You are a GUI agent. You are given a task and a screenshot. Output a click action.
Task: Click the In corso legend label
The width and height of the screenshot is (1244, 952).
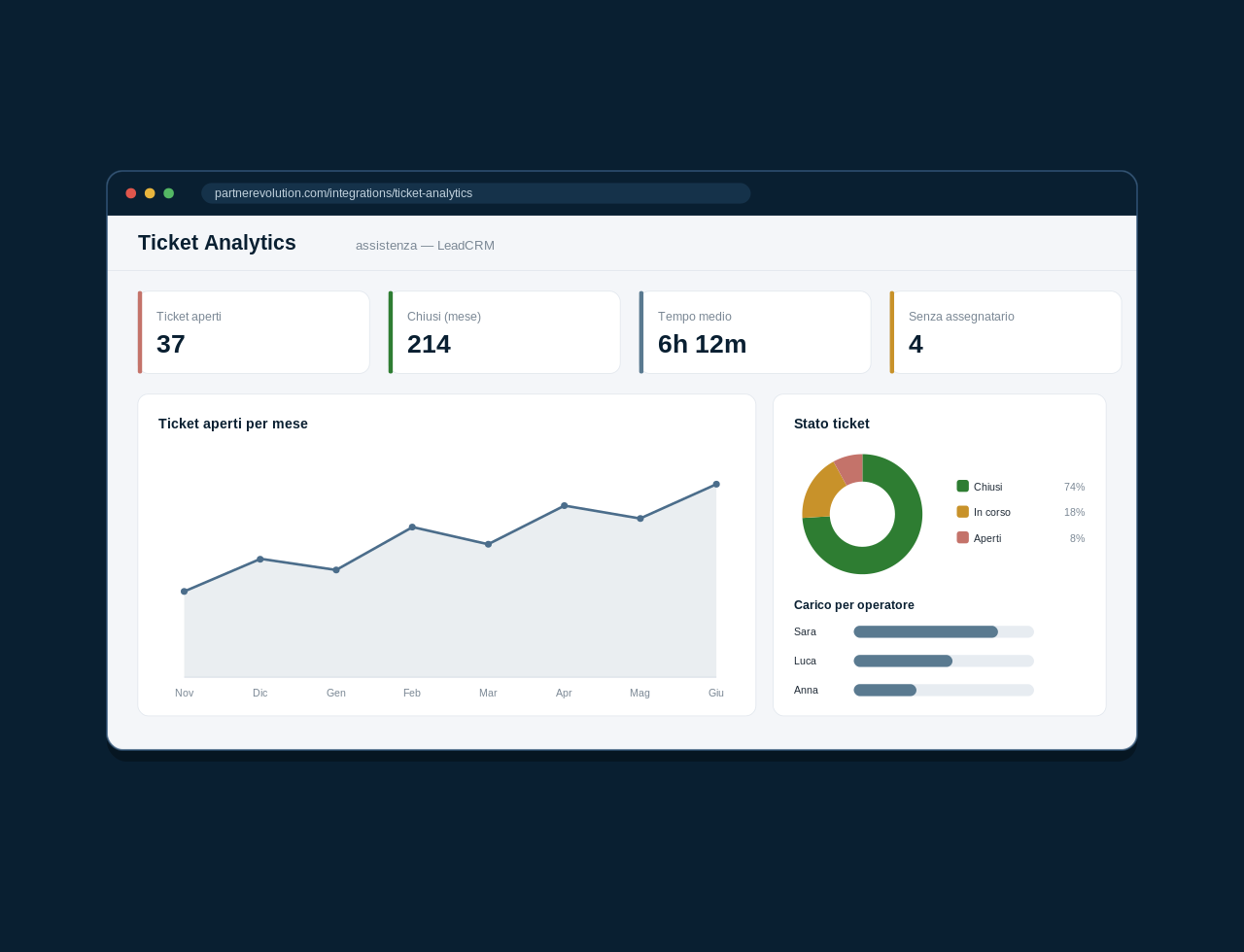[x=992, y=512]
